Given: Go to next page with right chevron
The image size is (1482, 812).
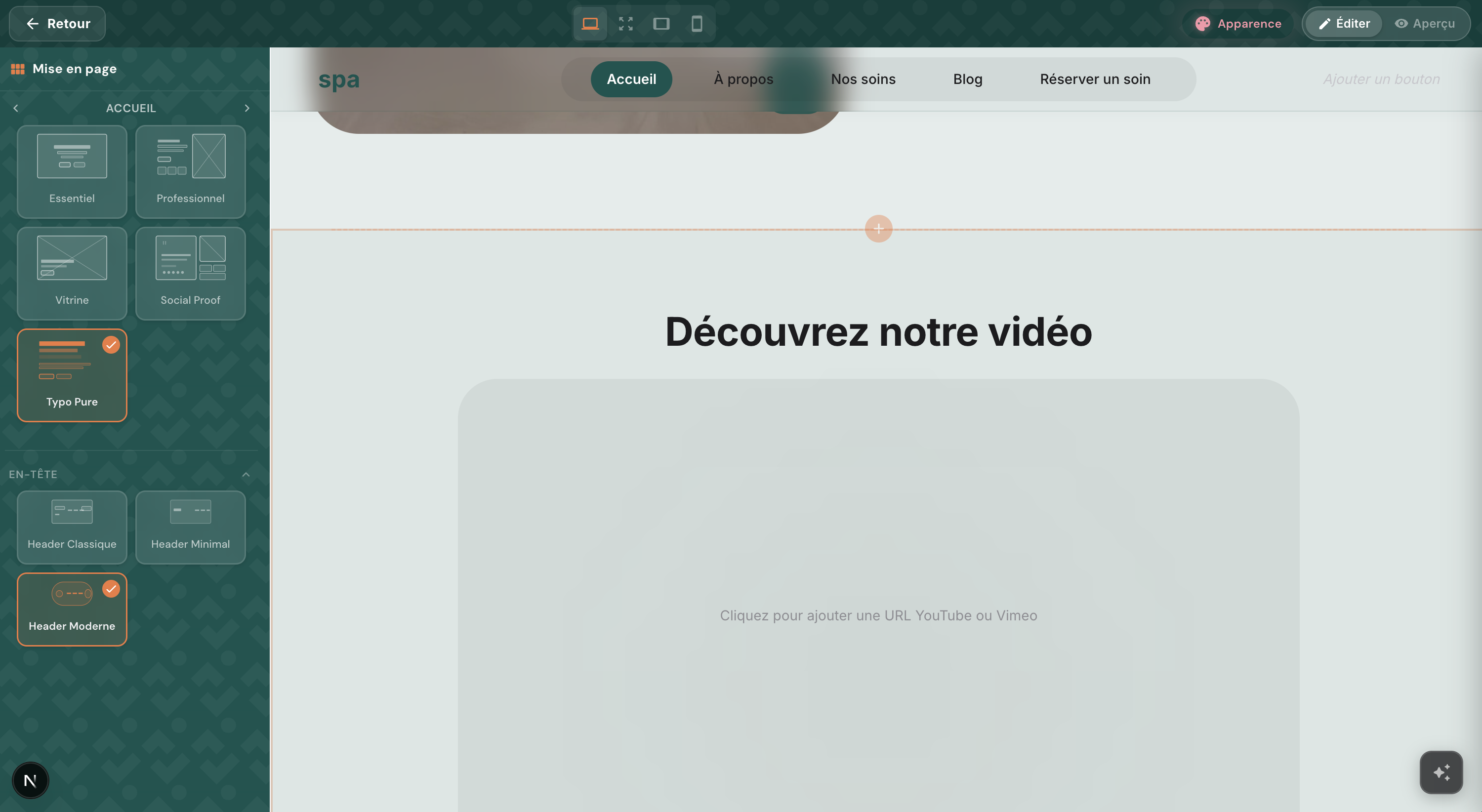Looking at the screenshot, I should click(247, 108).
